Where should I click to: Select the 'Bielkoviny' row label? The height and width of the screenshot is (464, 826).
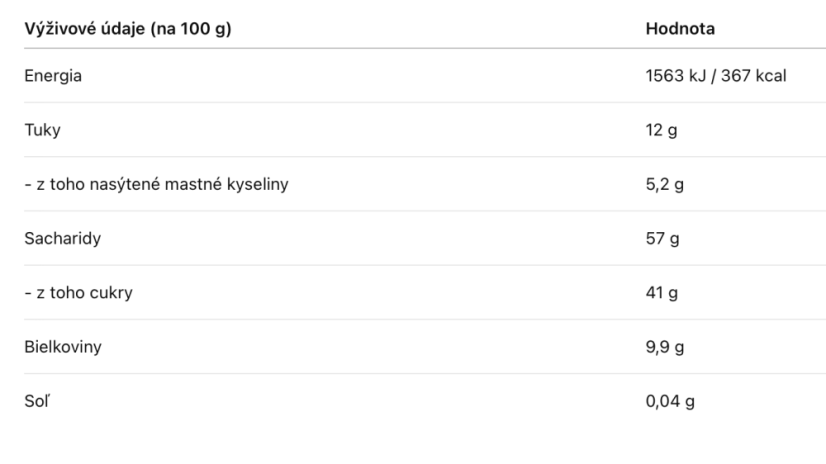pos(63,347)
